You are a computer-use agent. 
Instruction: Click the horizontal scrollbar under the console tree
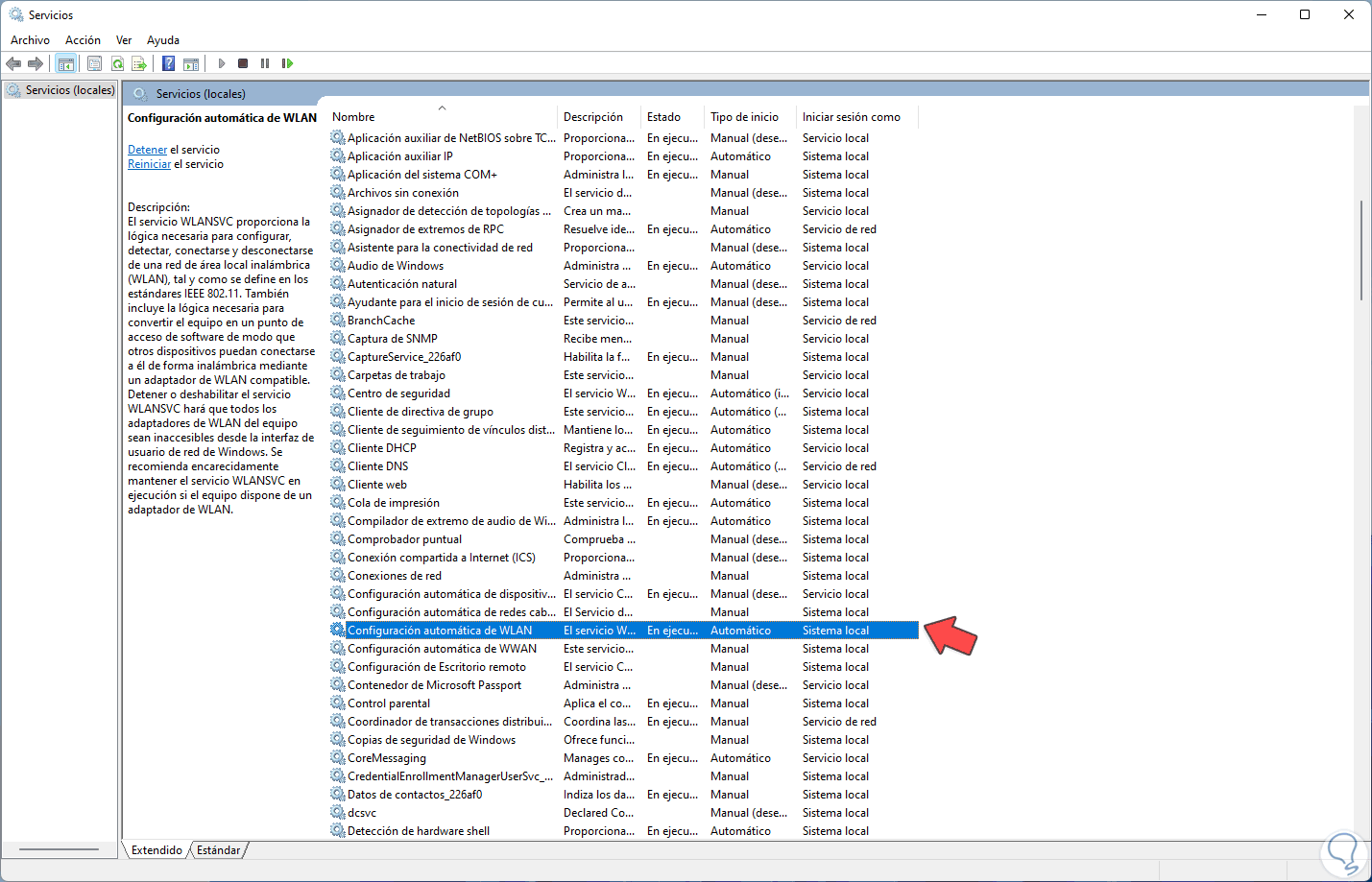59,849
